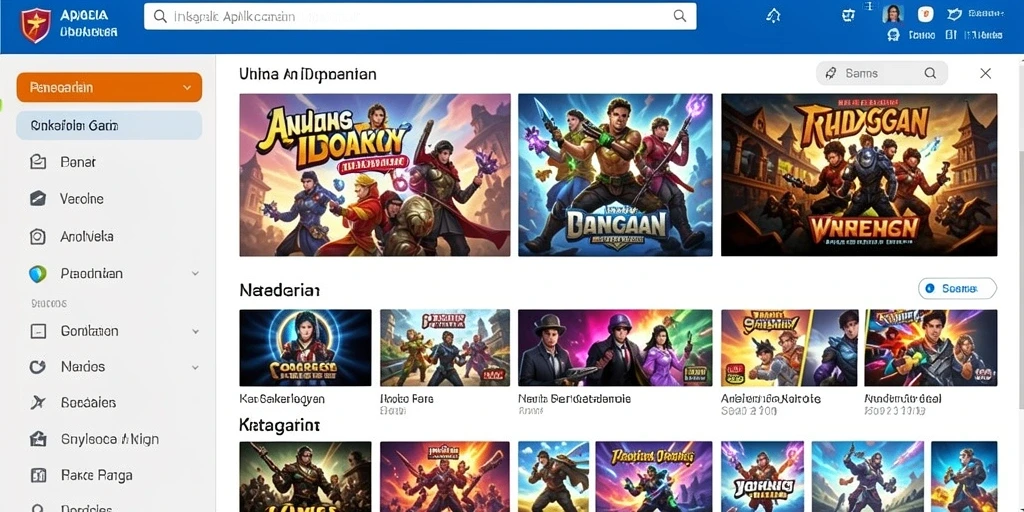1024x512 pixels.
Task: Click the Kragarint section heading
Action: 280,426
